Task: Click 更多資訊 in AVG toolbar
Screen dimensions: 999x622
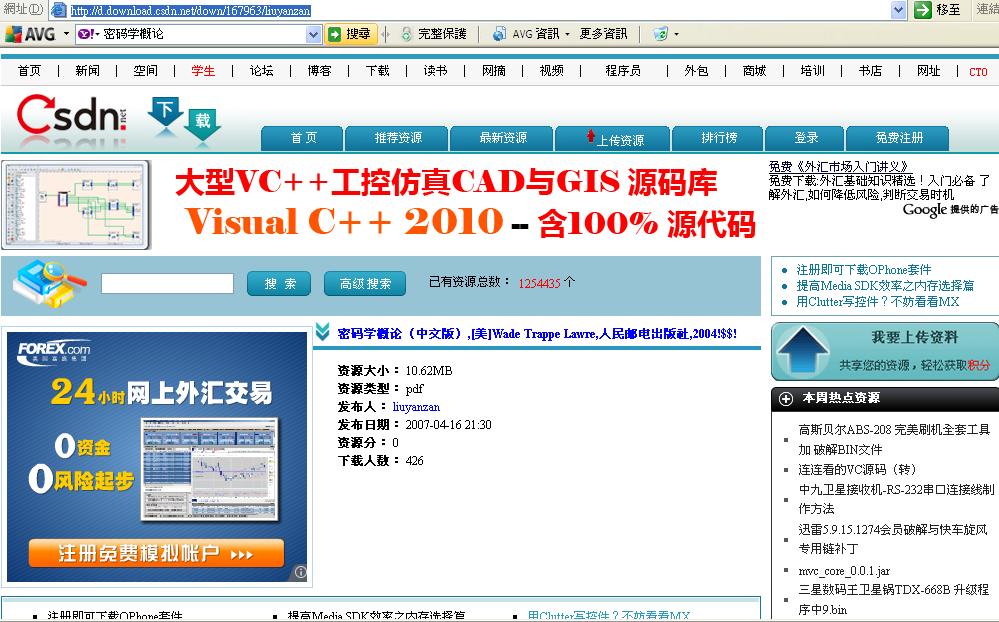Action: pos(603,34)
